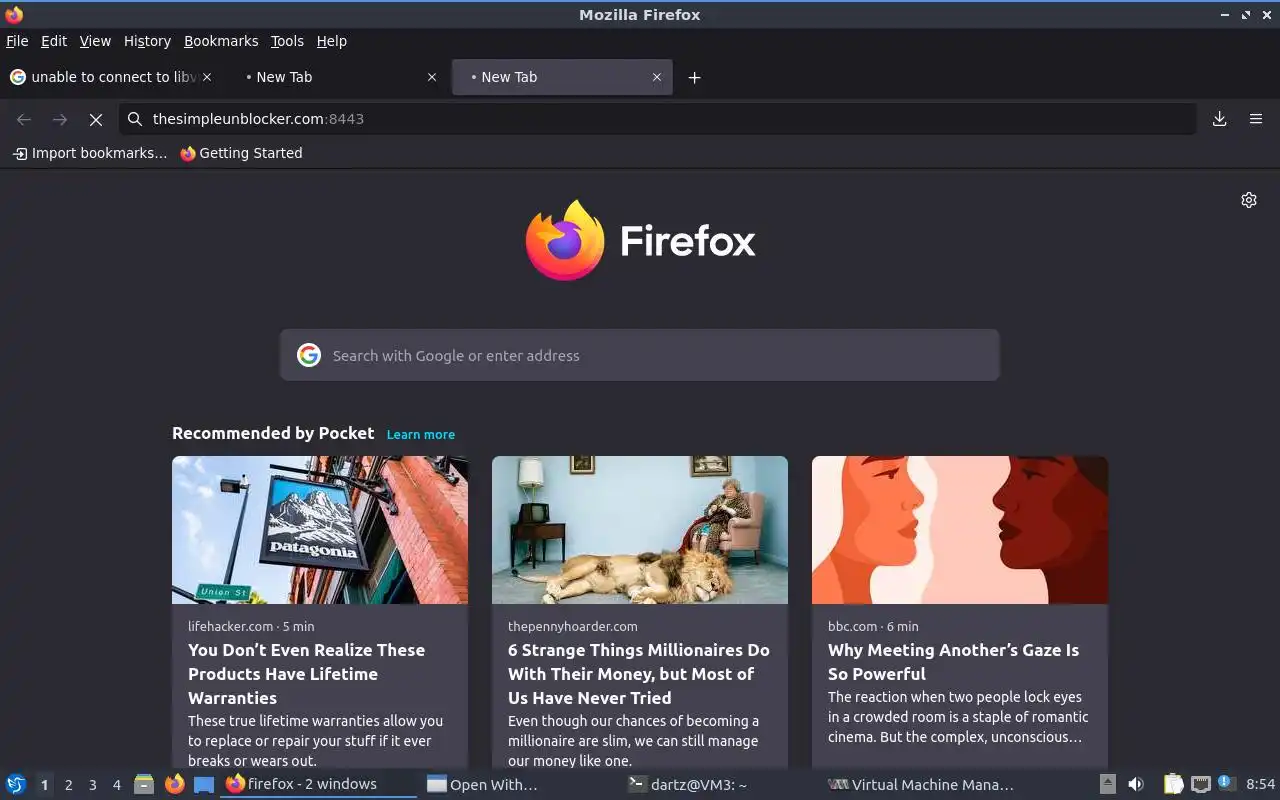Viewport: 1280px width, 800px height.
Task: Switch to workspace 2 in taskbar pager
Action: tap(68, 785)
